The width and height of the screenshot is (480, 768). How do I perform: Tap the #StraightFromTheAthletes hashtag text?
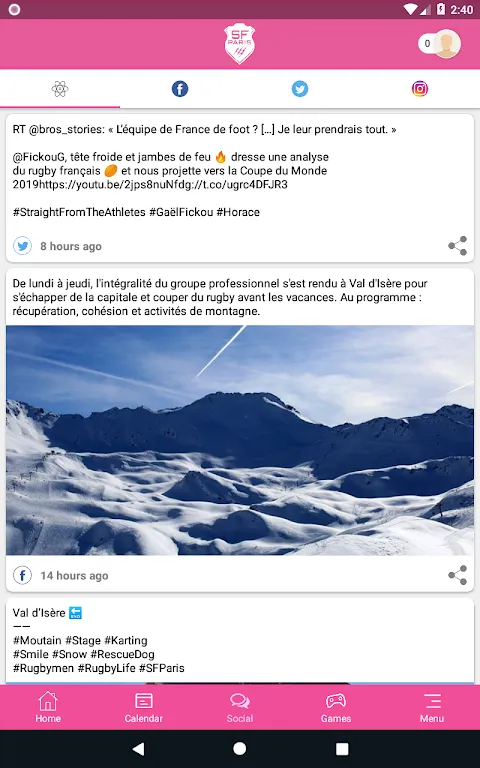pyautogui.click(x=79, y=212)
